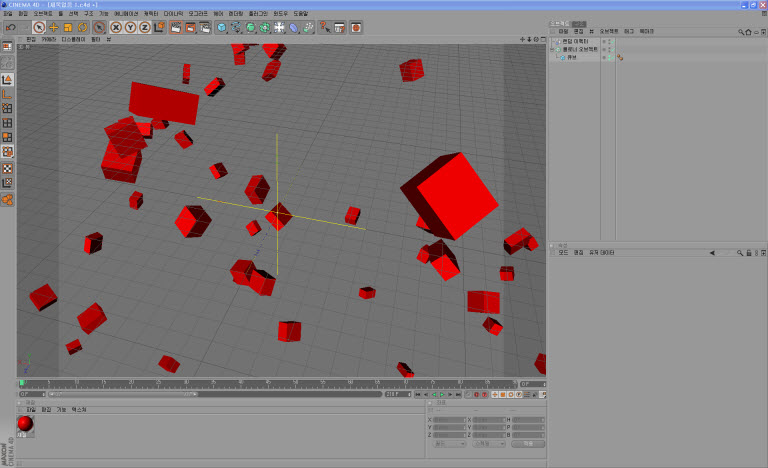Render the active view with clapperboard icon
This screenshot has width=768, height=468.
point(176,27)
